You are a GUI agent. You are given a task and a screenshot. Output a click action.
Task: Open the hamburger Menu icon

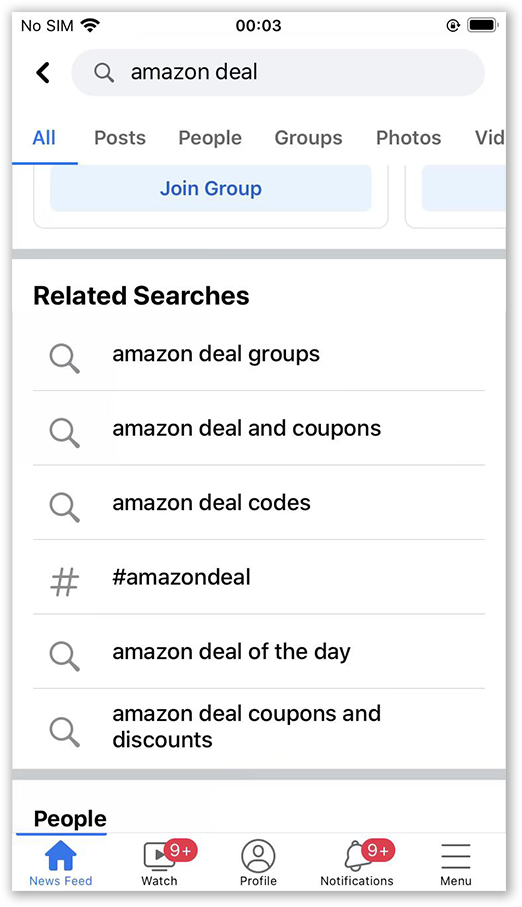456,856
